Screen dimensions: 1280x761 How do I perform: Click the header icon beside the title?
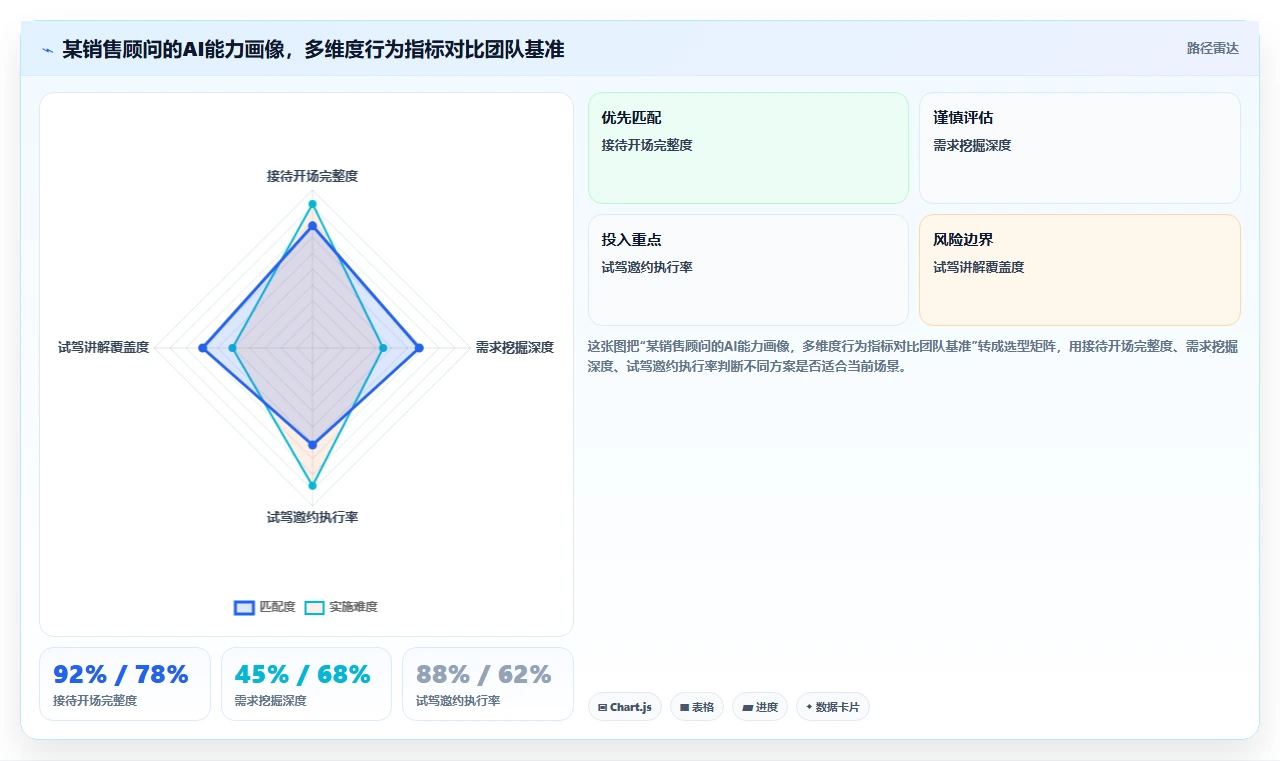point(48,50)
